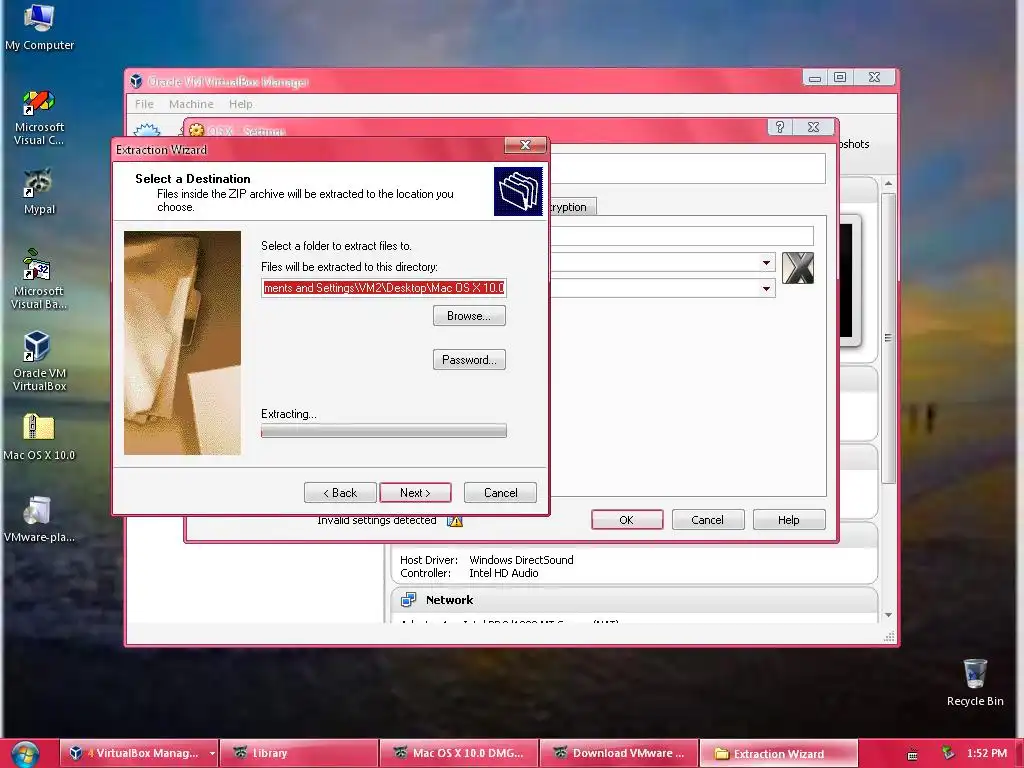The image size is (1024, 768).
Task: Click the Invalid settings warning icon
Action: 455,520
